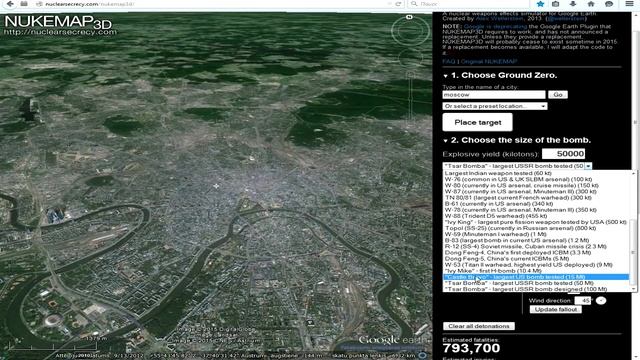
Task: Click the Google Earth move joystick control
Action: (x=410, y=58)
